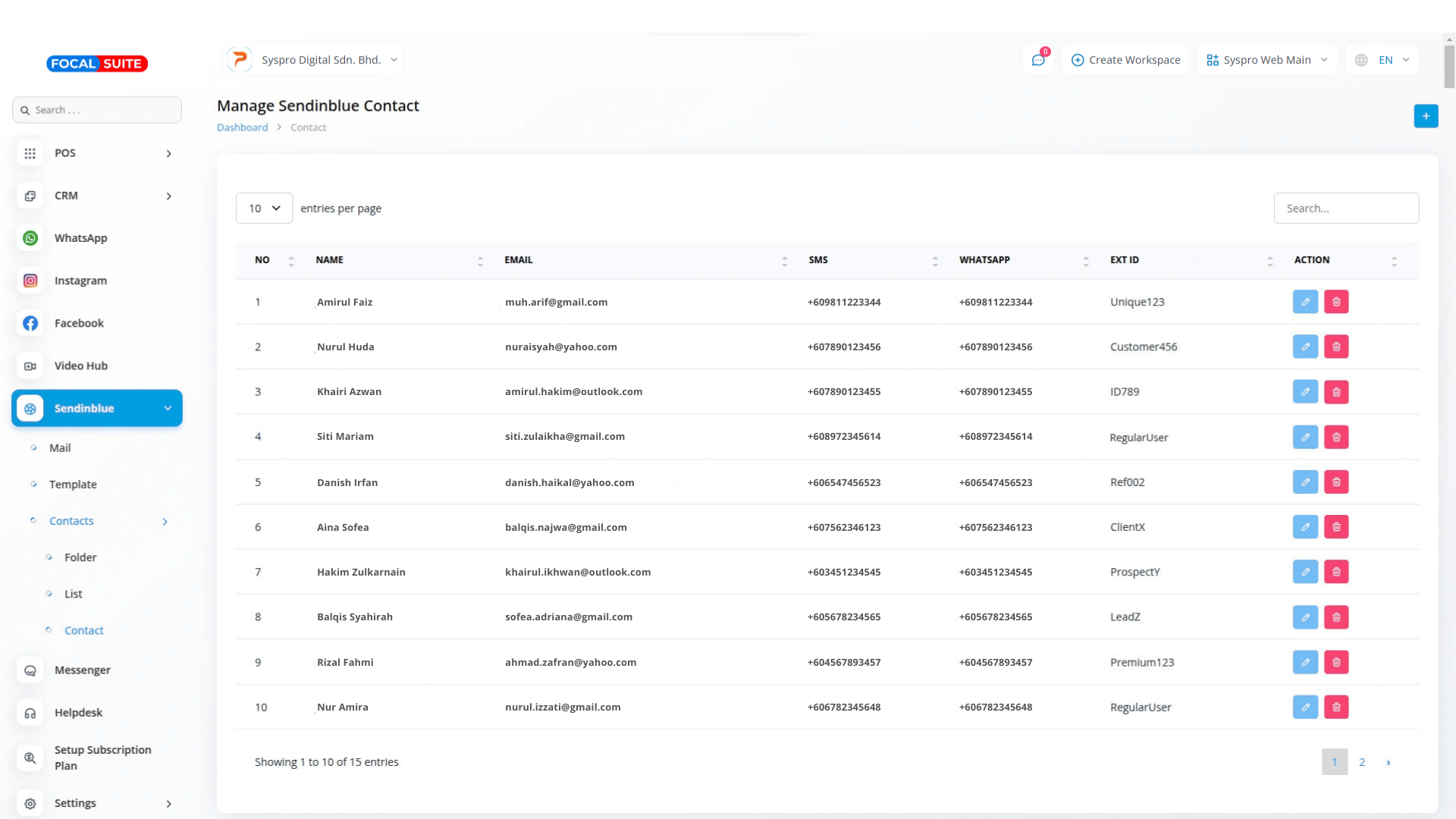Image resolution: width=1456 pixels, height=819 pixels.
Task: Open the chat messages notification icon
Action: (1038, 60)
